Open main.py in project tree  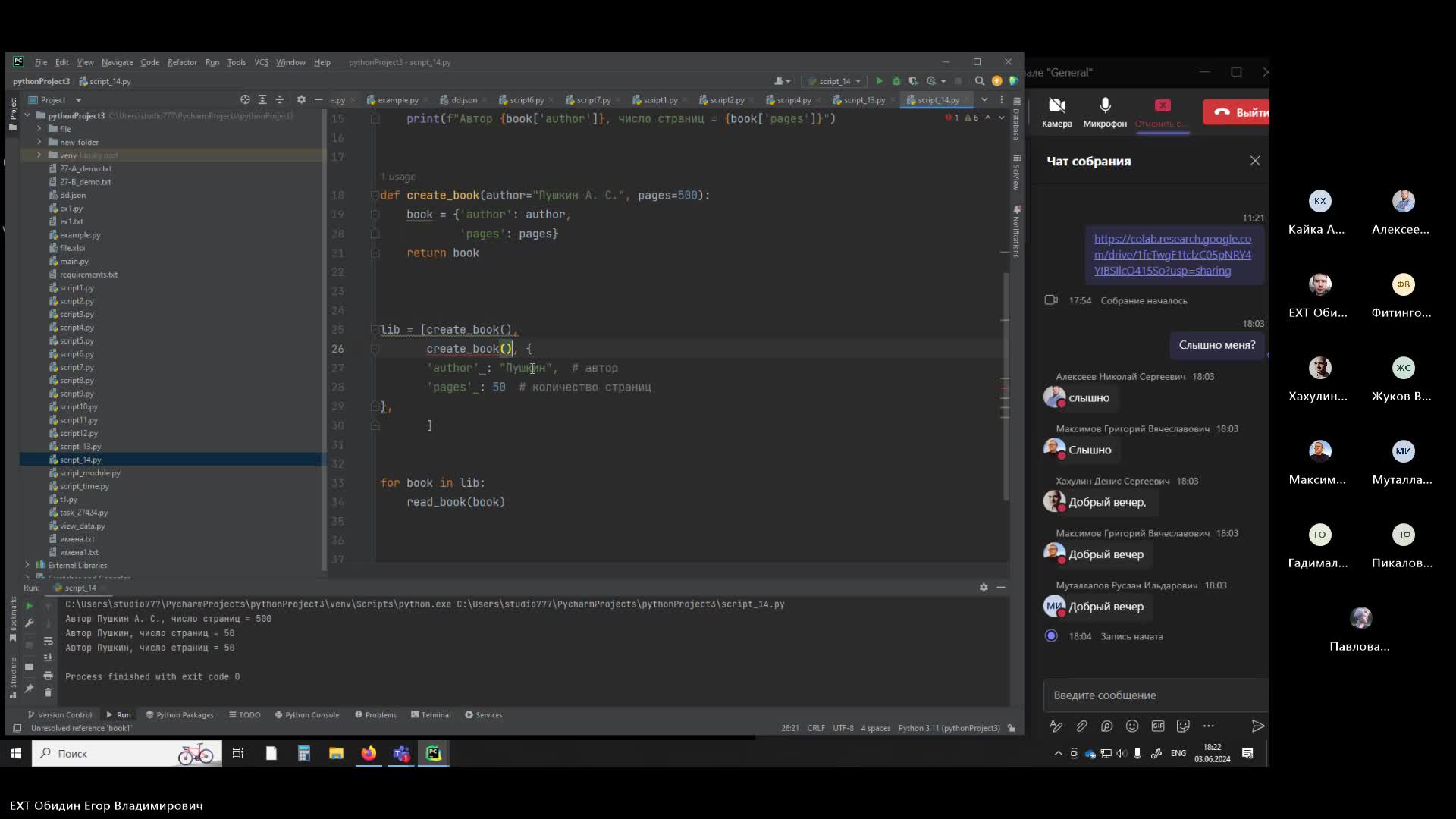coord(74,262)
